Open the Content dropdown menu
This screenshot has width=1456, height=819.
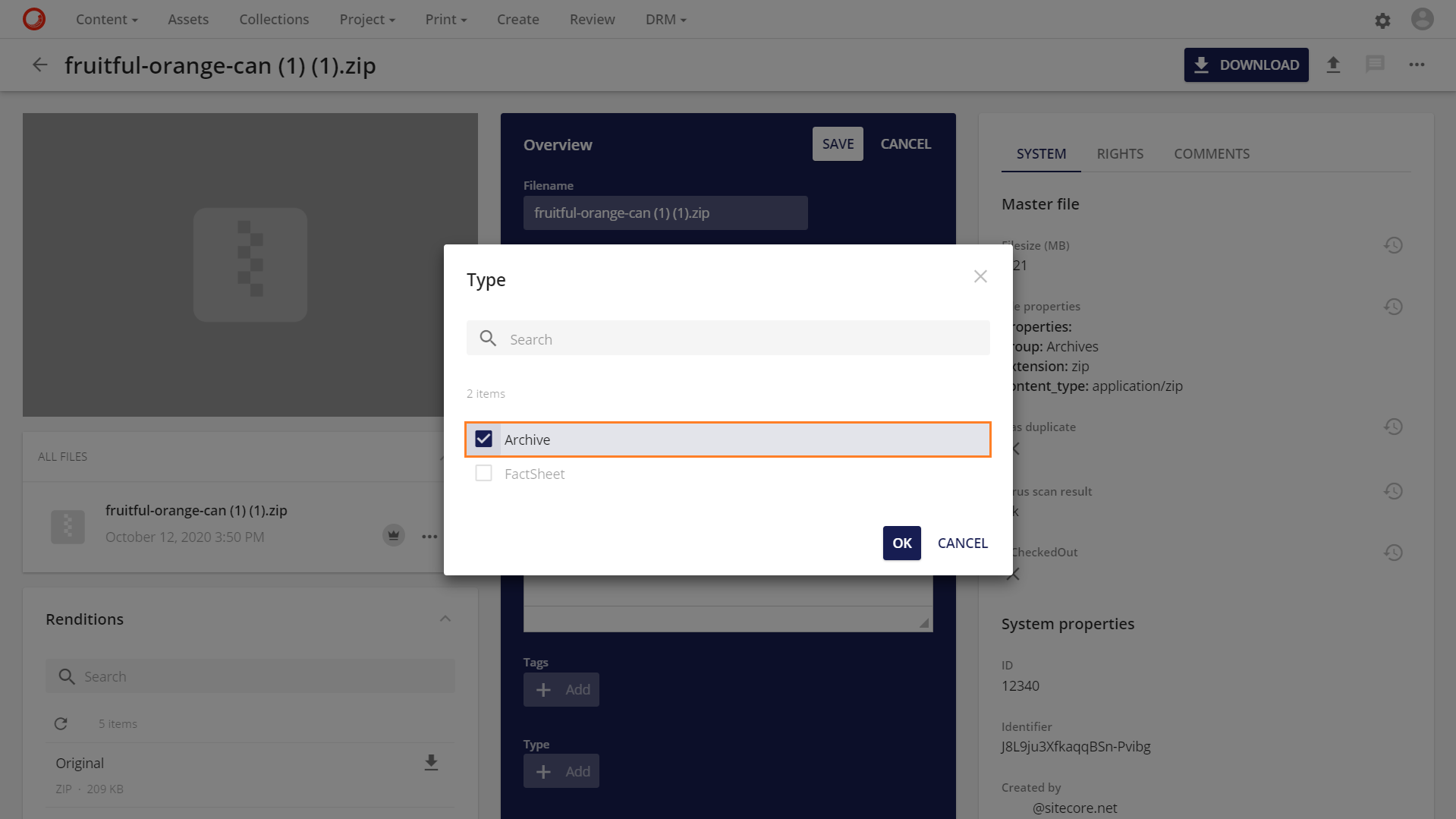pos(106,20)
